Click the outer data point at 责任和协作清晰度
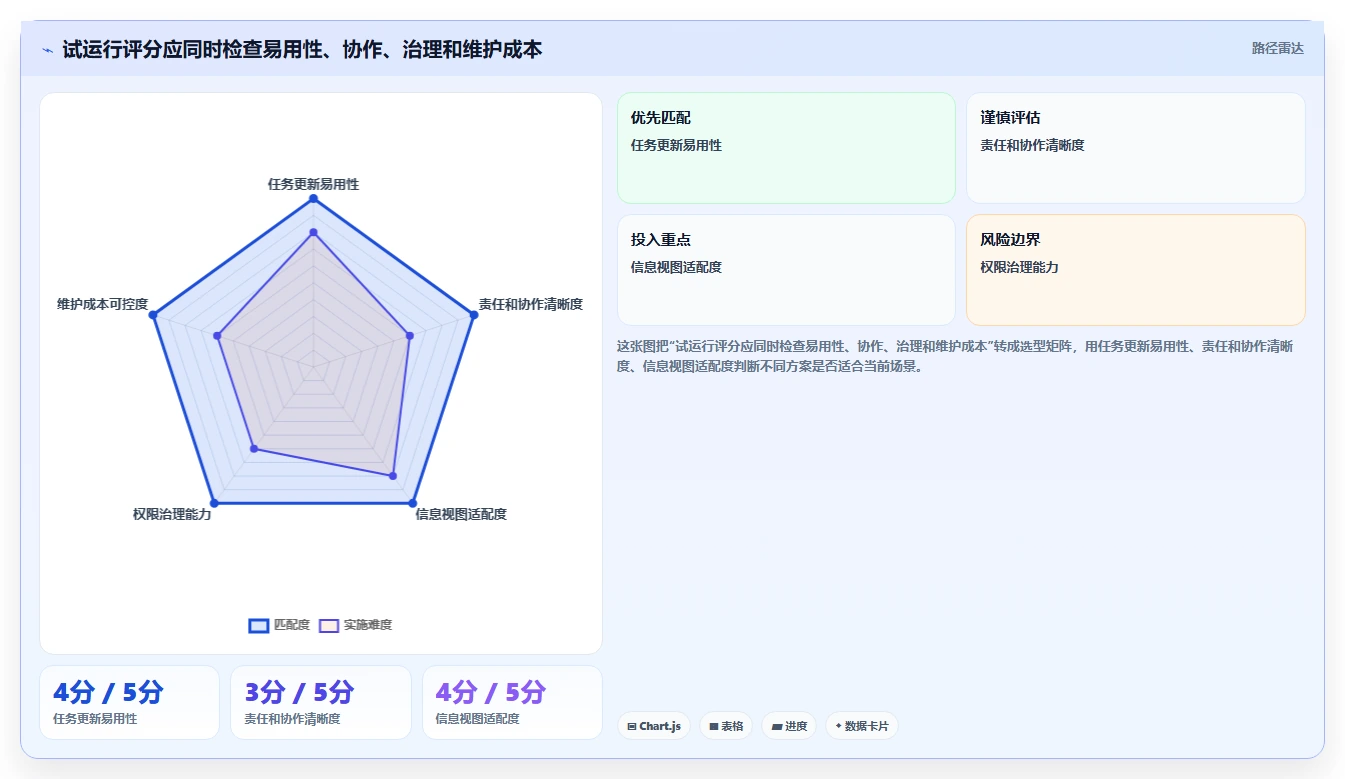The width and height of the screenshot is (1345, 779). (x=473, y=315)
